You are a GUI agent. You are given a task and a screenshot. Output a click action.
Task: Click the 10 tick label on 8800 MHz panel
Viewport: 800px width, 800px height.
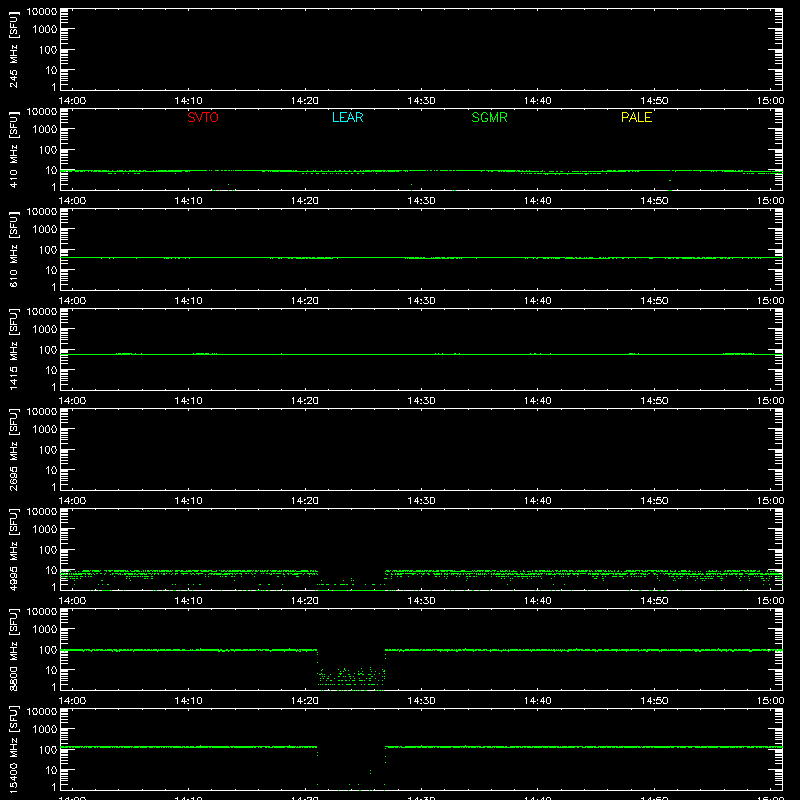point(51,670)
